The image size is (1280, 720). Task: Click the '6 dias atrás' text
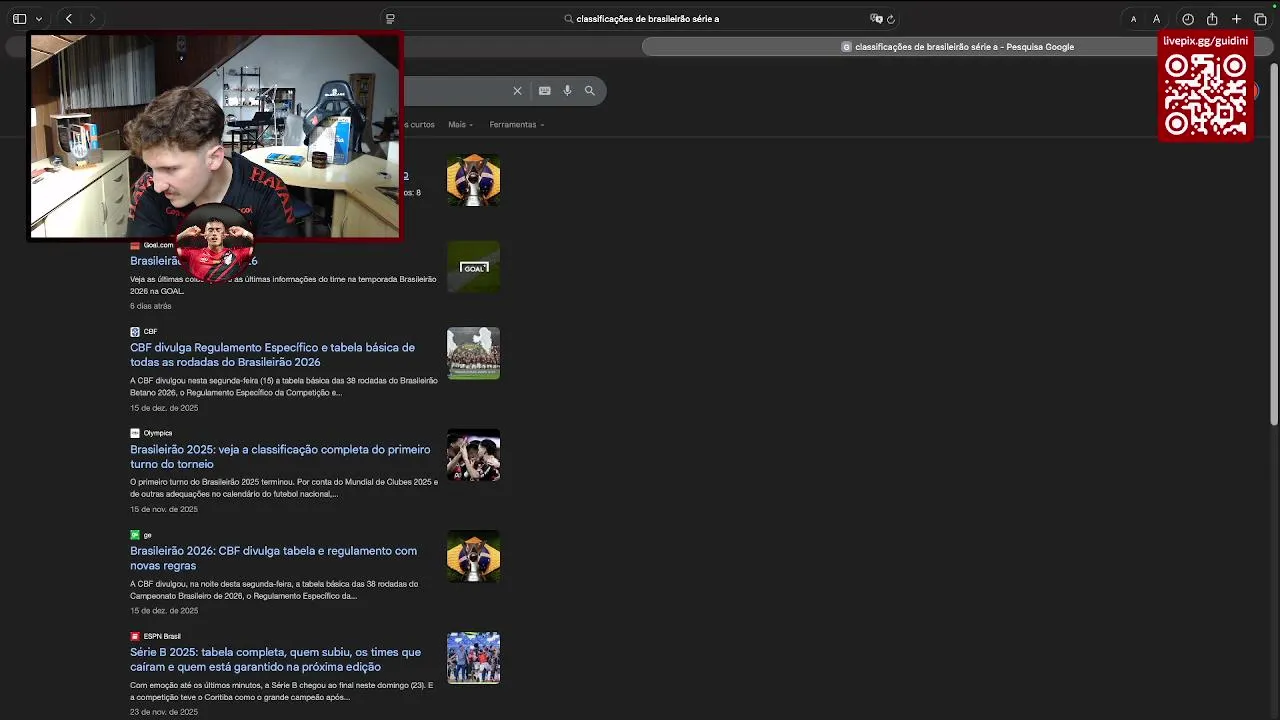coord(151,306)
